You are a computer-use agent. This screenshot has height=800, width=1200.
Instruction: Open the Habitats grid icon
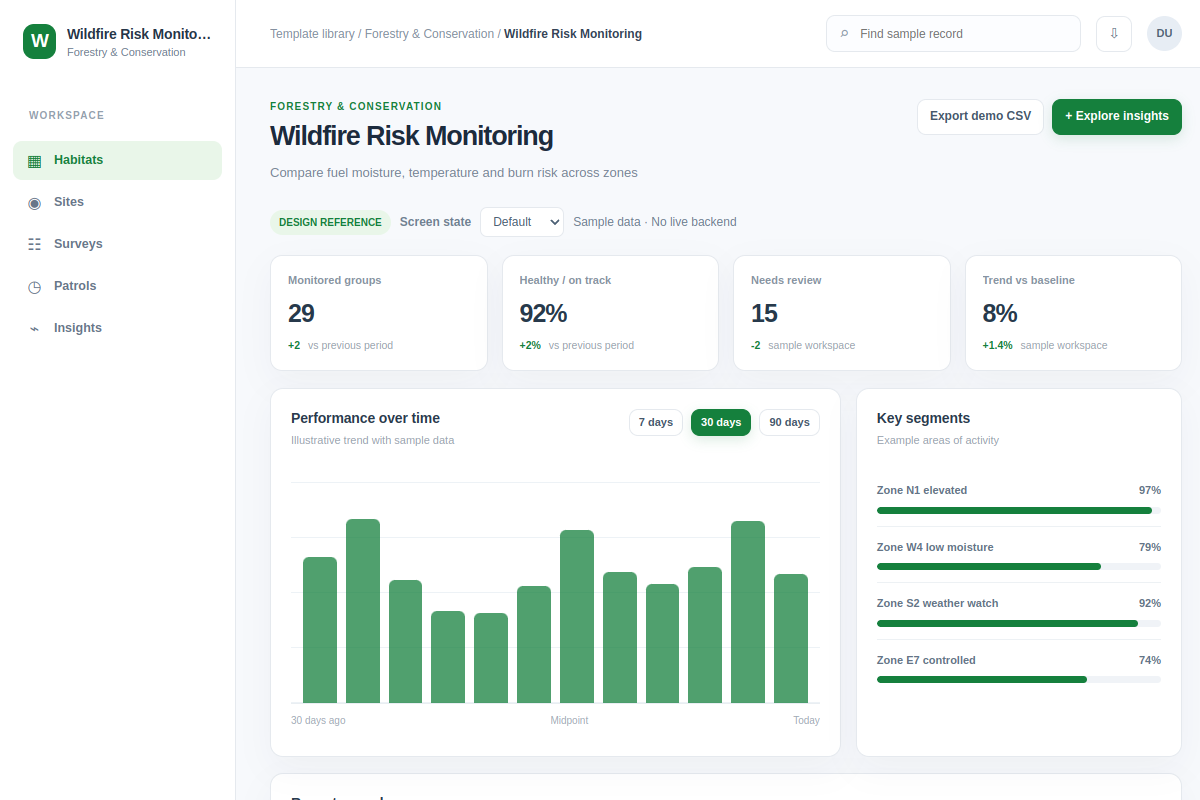coord(35,160)
